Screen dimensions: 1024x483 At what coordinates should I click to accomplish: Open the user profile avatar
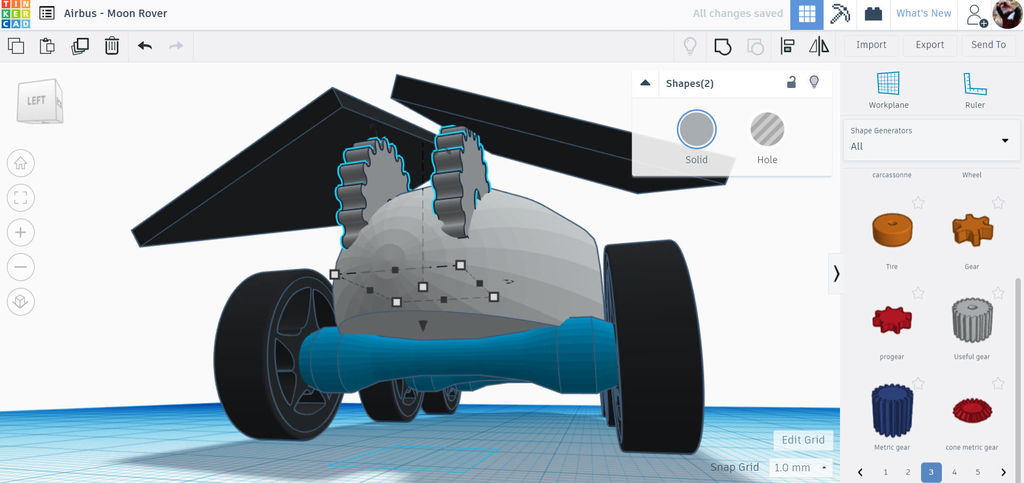[x=1006, y=14]
